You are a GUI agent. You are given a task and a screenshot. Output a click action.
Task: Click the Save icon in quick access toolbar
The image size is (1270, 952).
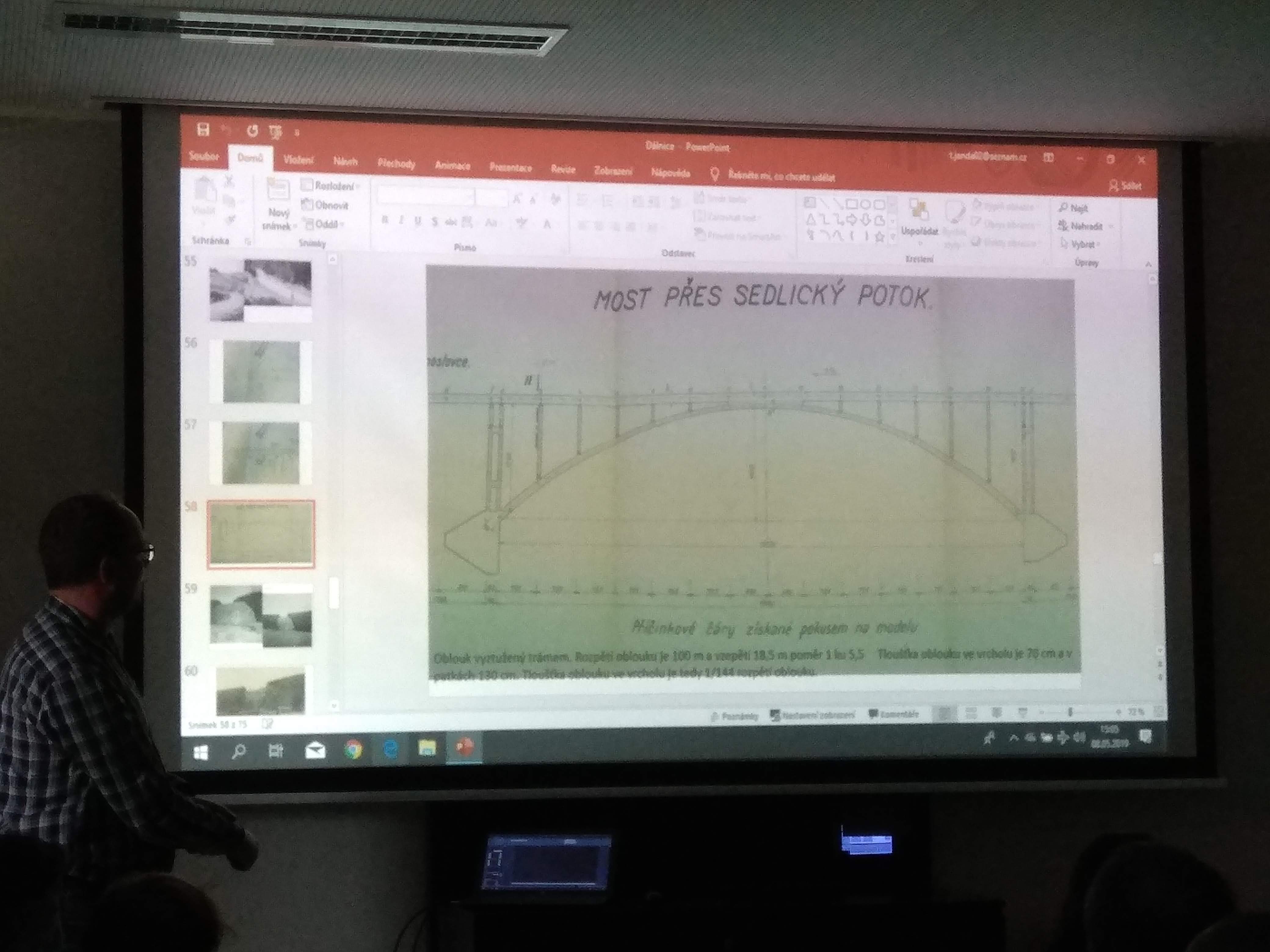[203, 130]
